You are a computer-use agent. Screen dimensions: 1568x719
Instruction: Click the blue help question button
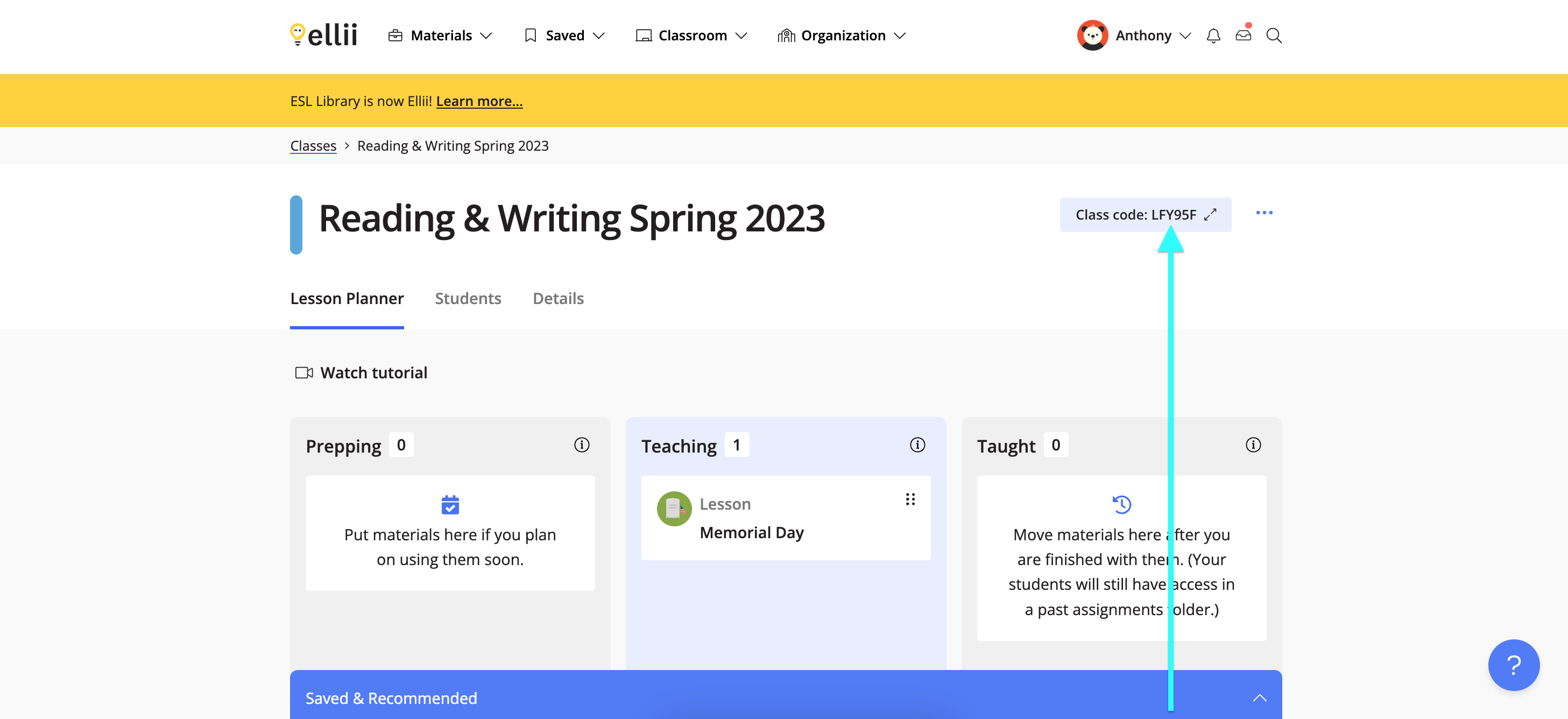(x=1513, y=665)
